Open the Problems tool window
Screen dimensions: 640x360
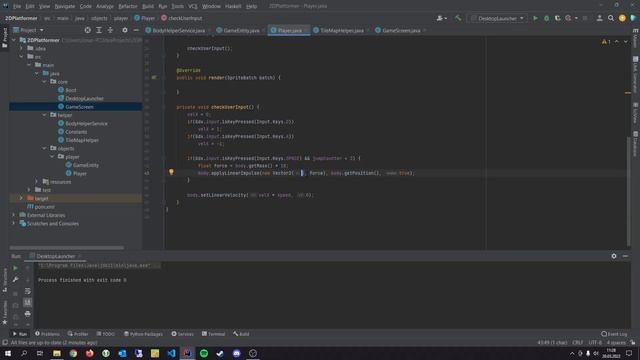47,334
